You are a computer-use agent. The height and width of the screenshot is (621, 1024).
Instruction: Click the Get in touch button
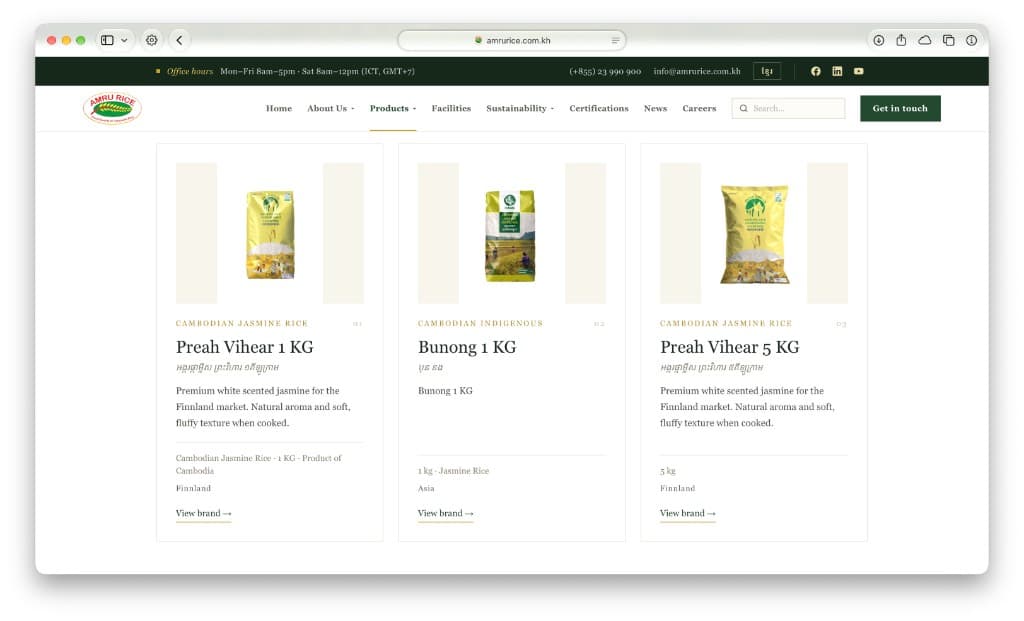pyautogui.click(x=900, y=108)
